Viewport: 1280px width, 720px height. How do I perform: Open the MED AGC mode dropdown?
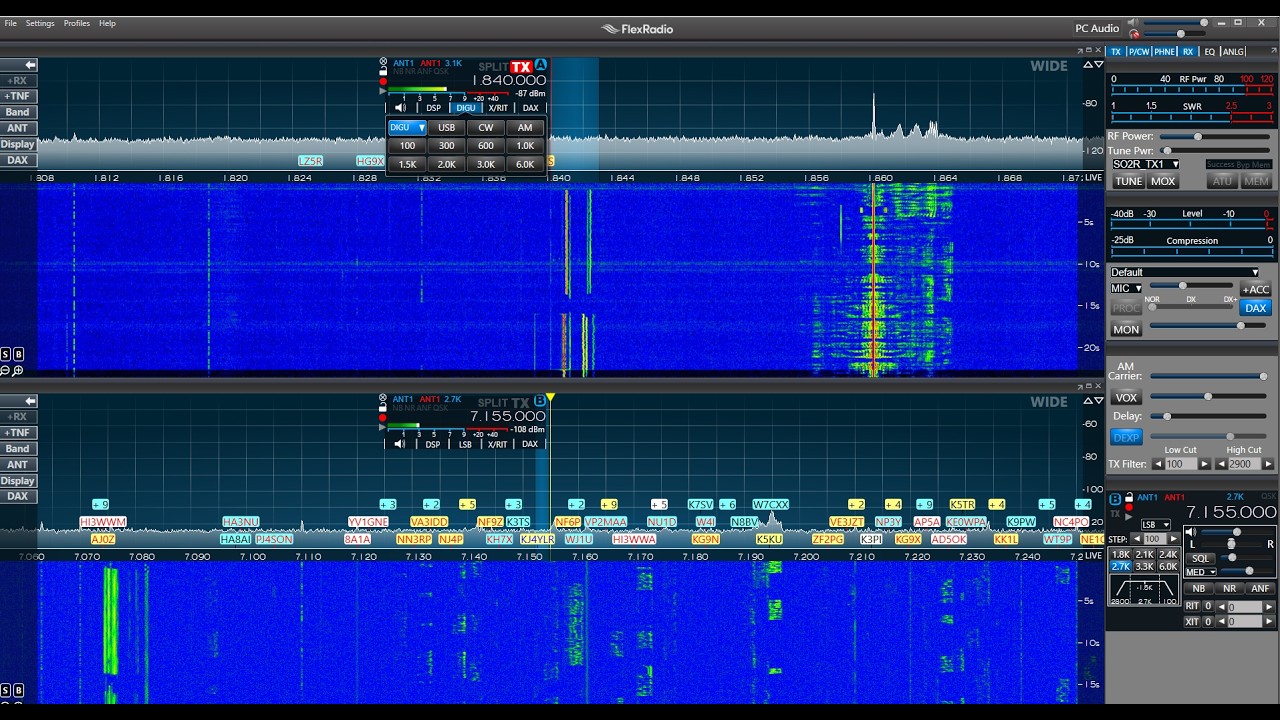1200,572
